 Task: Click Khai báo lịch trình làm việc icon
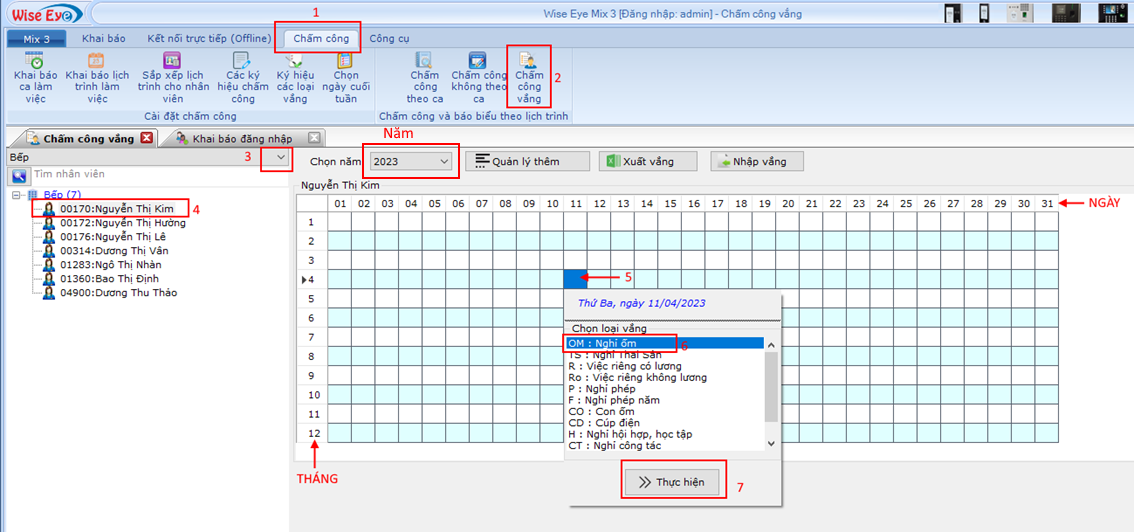tap(97, 62)
